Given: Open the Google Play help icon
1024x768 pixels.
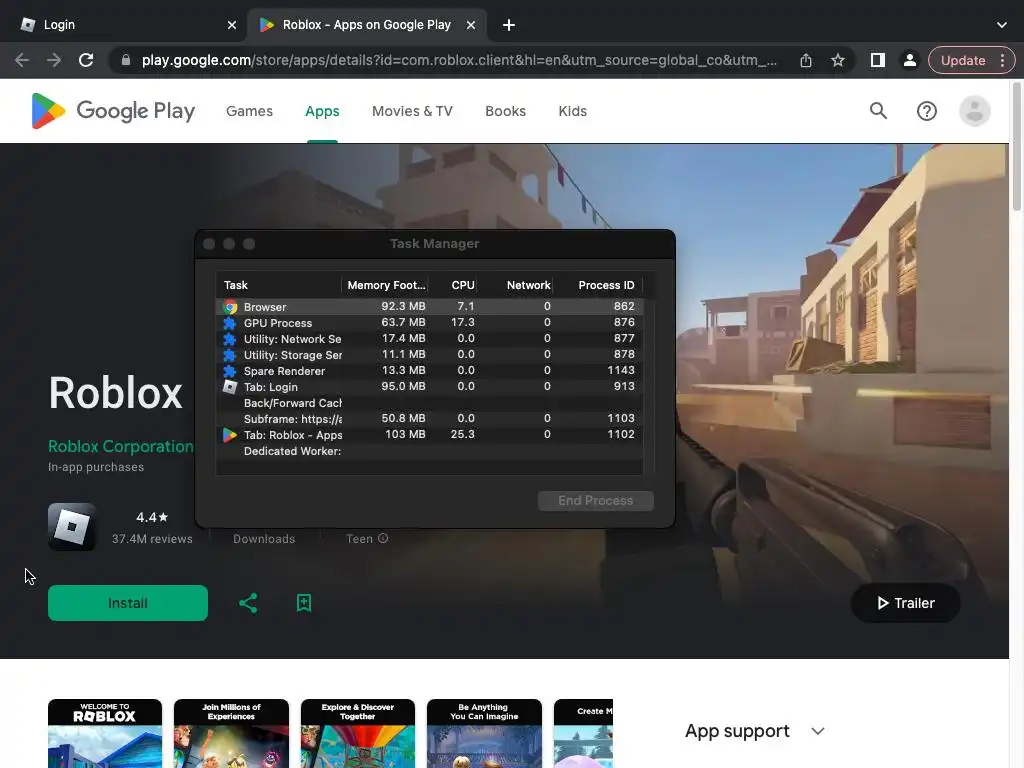Looking at the screenshot, I should (927, 111).
